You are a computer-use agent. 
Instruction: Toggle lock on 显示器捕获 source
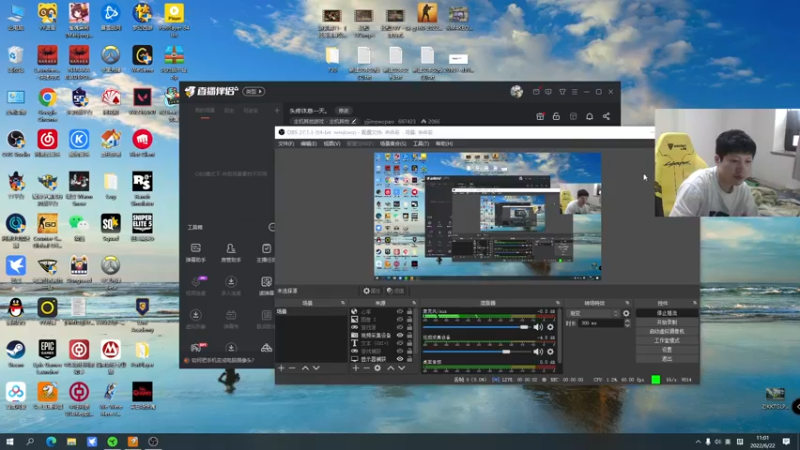point(409,359)
